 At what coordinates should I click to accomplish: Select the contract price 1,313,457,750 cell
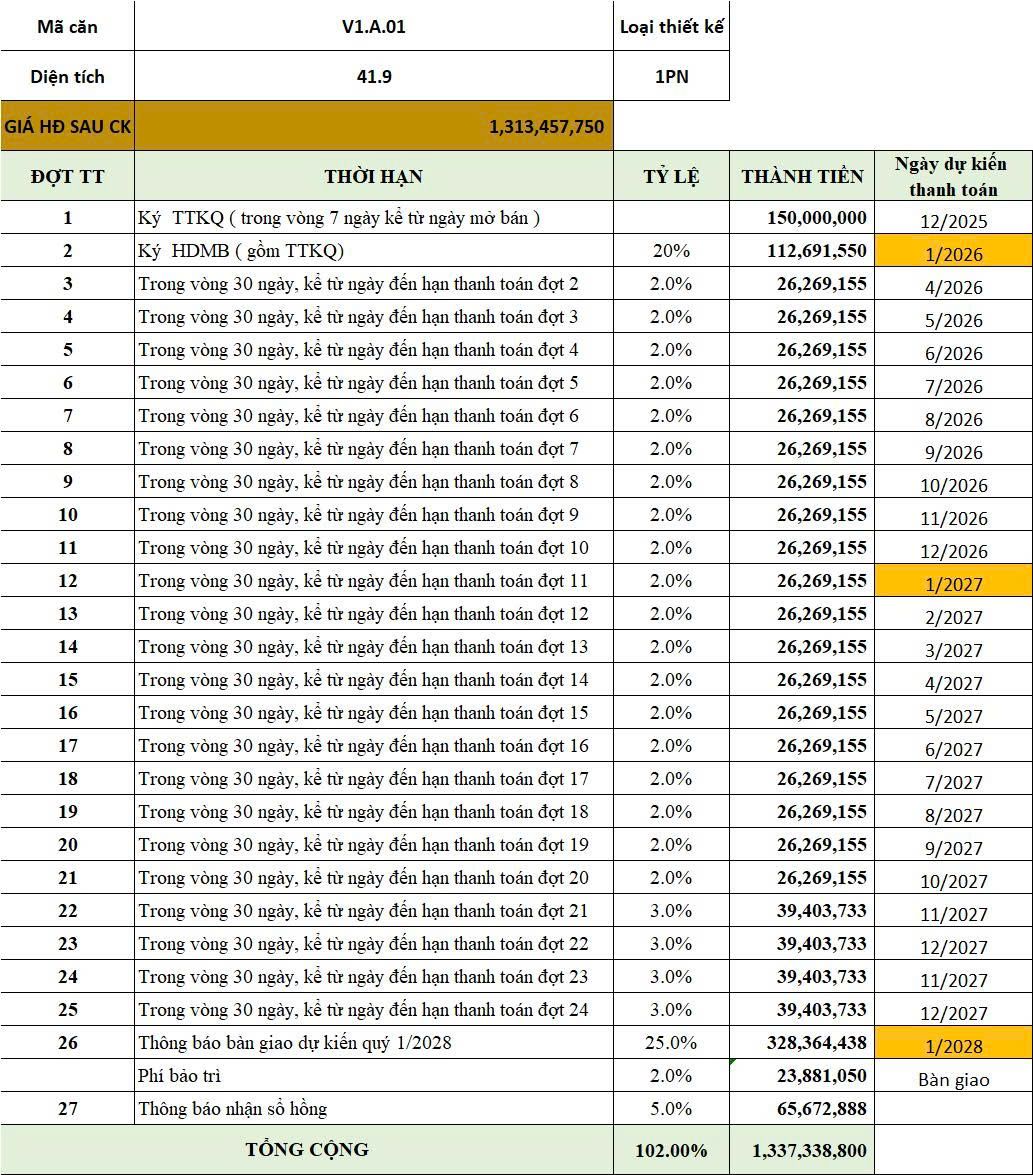[373, 127]
